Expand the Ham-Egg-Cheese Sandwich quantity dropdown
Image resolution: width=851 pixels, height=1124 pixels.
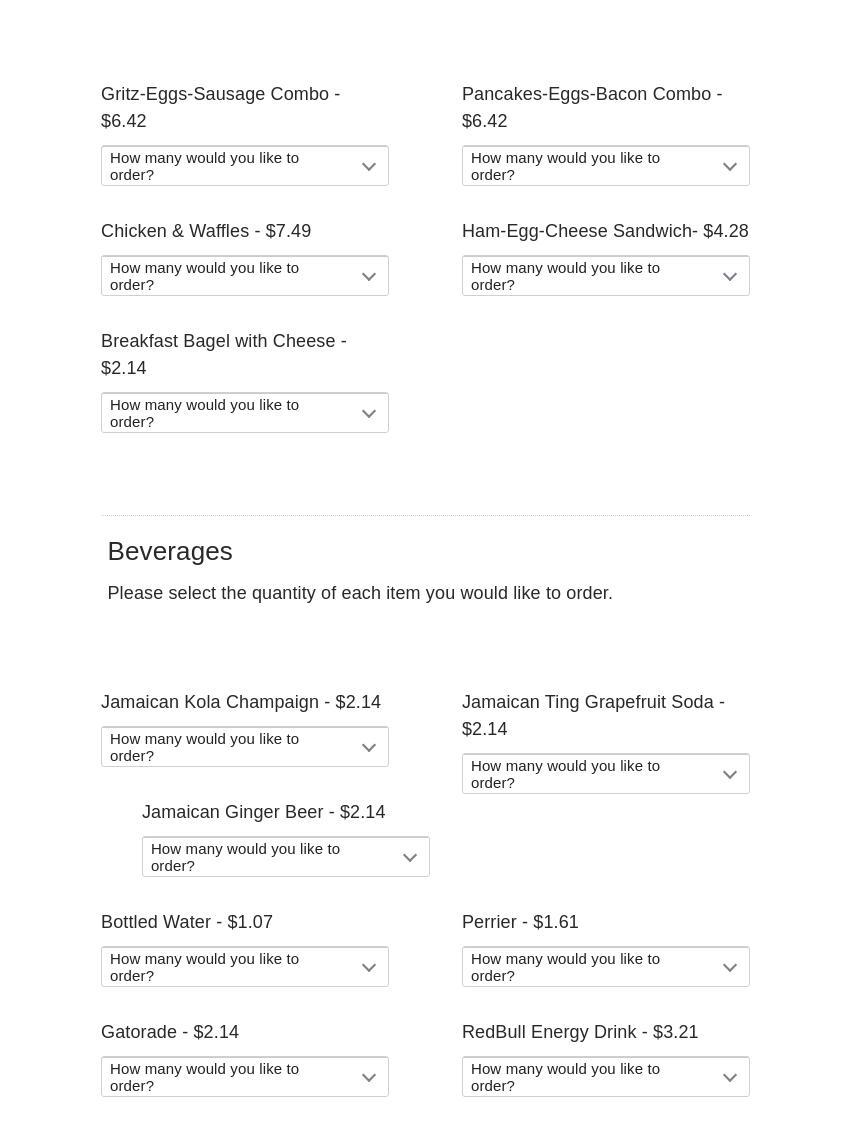coord(605,276)
